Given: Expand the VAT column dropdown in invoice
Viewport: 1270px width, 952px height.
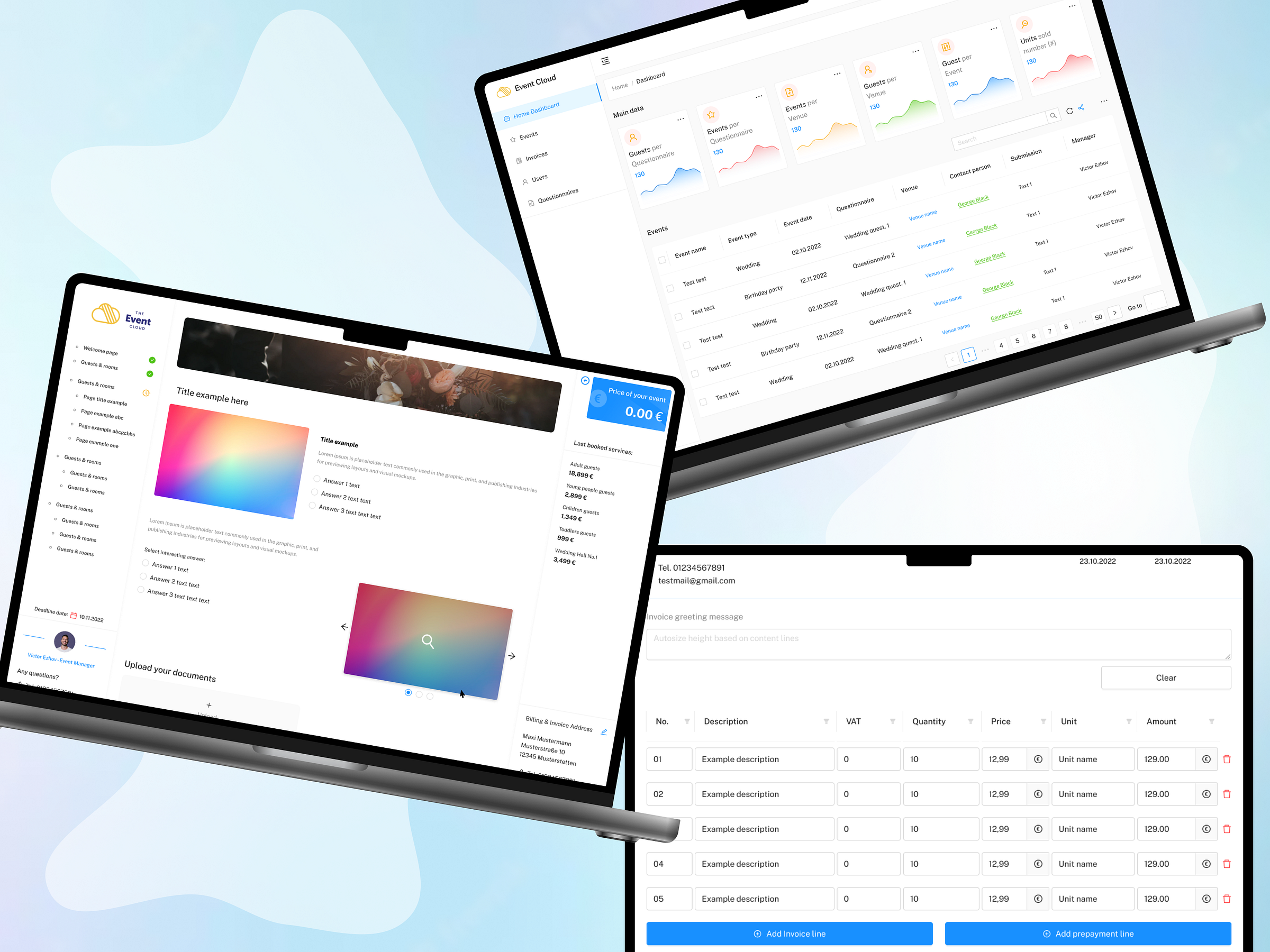Looking at the screenshot, I should click(892, 721).
